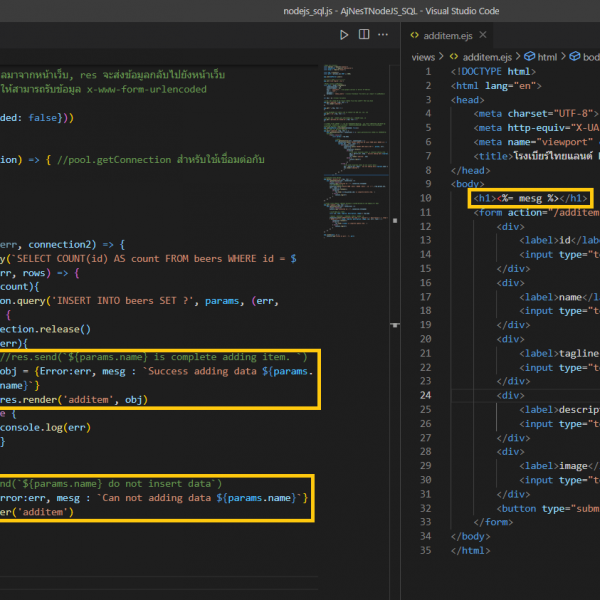The height and width of the screenshot is (600, 600).
Task: Click the additem.ejs file icon in breadcrumb
Action: pos(454,58)
